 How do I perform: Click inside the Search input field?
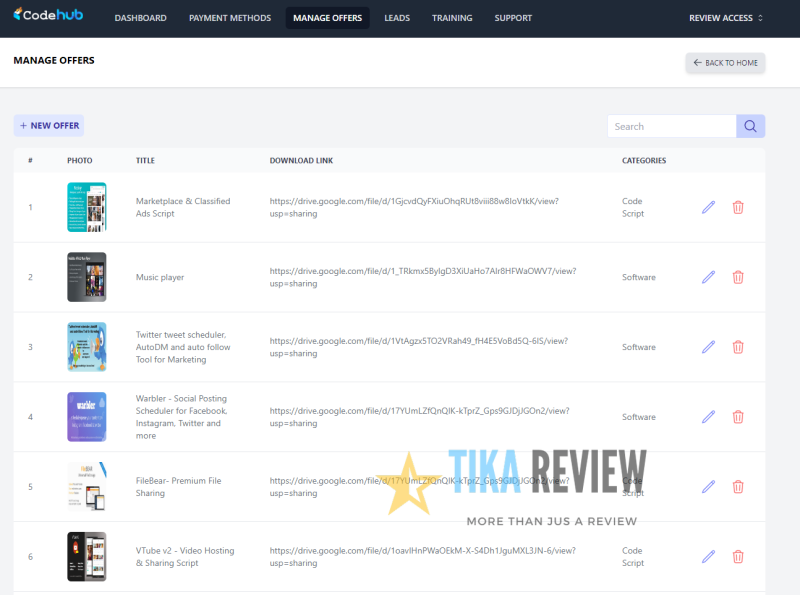click(670, 125)
